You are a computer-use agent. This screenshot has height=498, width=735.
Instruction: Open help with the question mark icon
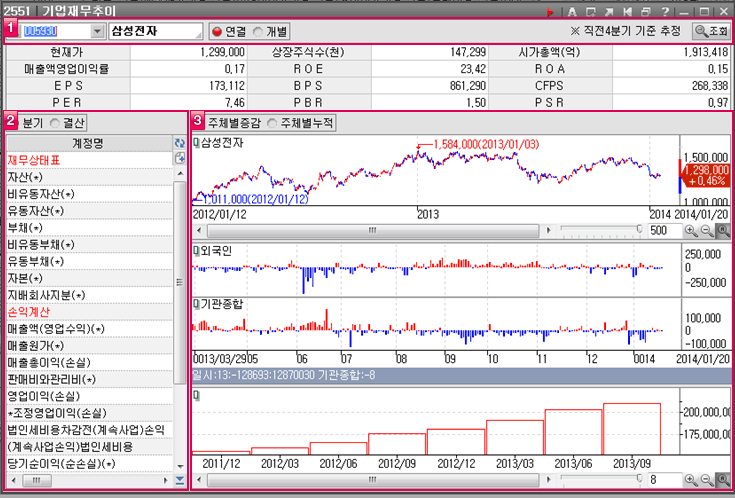(665, 12)
